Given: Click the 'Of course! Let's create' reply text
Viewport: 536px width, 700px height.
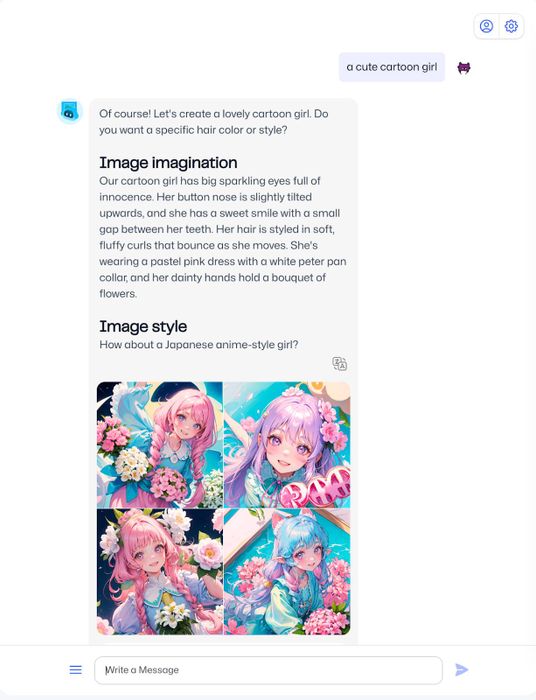Looking at the screenshot, I should tap(214, 122).
